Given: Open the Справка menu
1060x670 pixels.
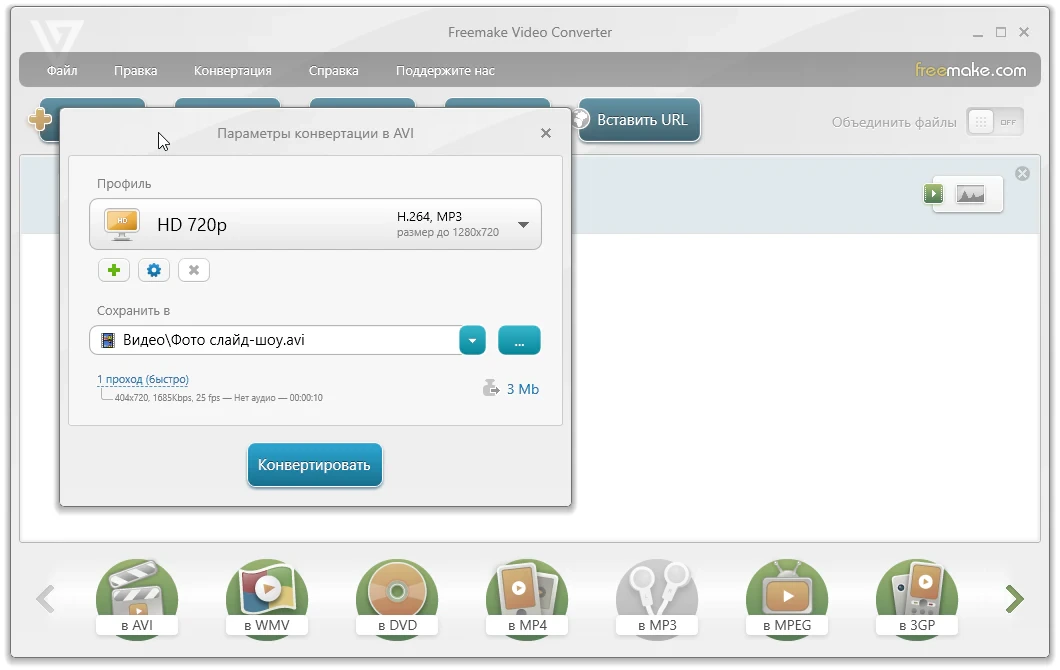Looking at the screenshot, I should tap(333, 70).
